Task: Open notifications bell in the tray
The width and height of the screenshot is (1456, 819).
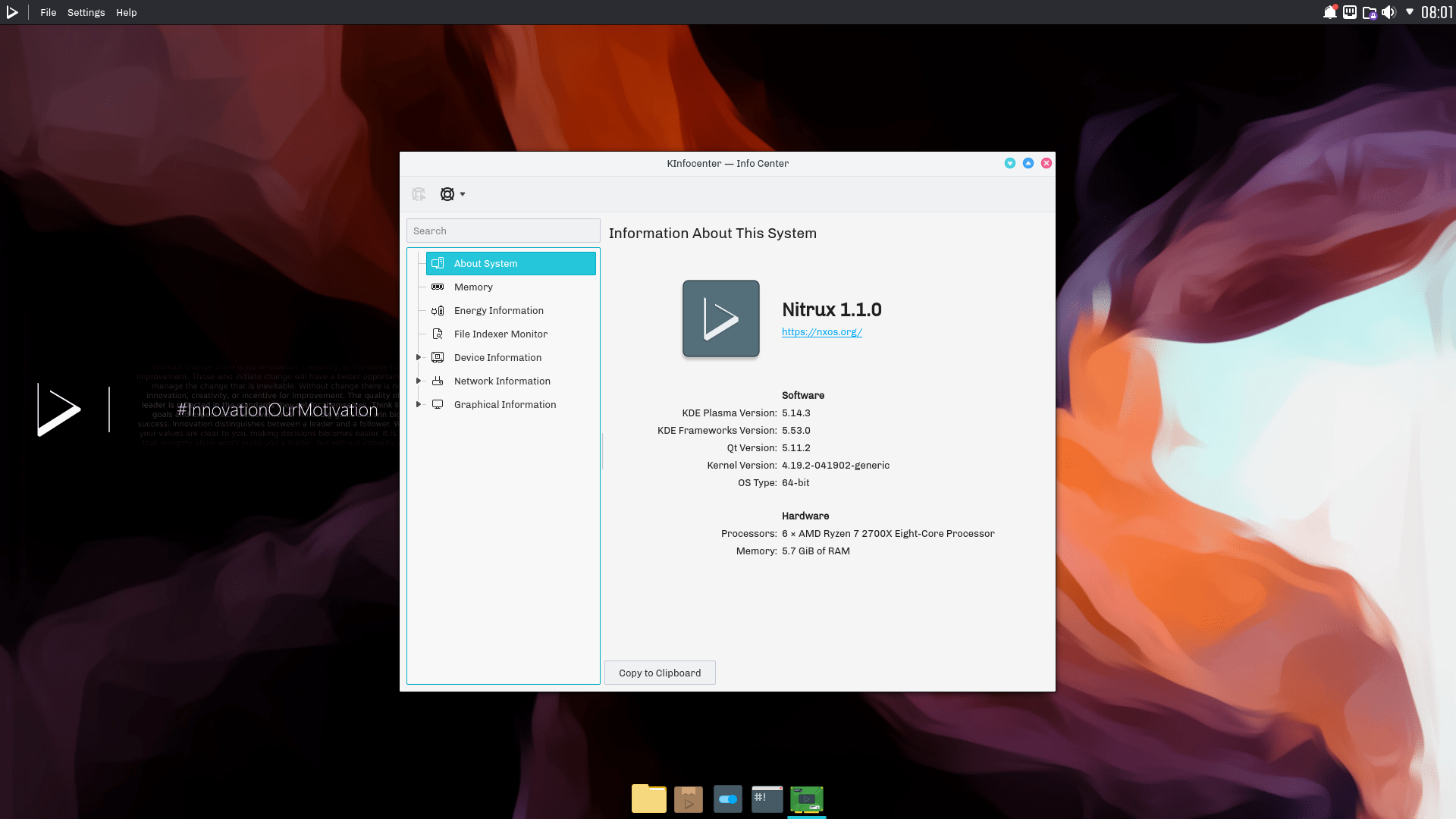Action: coord(1330,12)
